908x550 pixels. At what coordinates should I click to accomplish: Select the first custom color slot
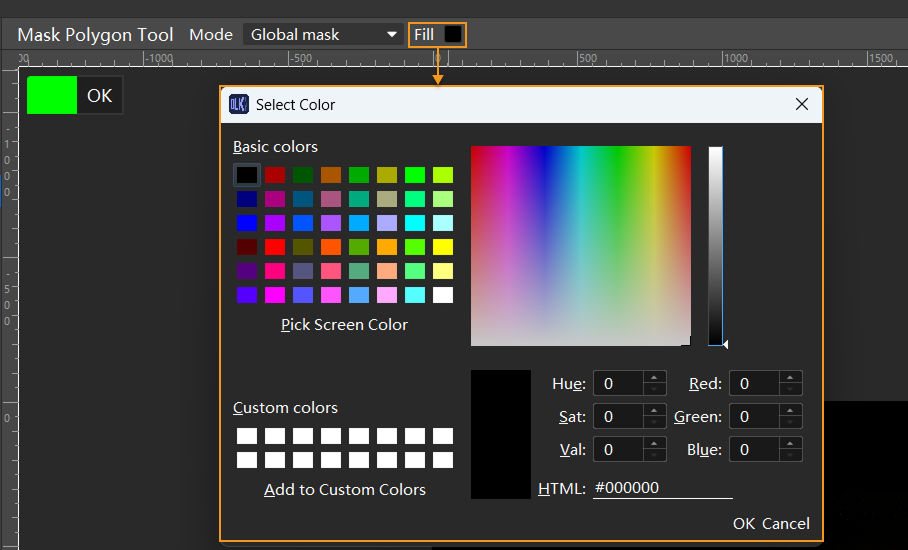247,436
